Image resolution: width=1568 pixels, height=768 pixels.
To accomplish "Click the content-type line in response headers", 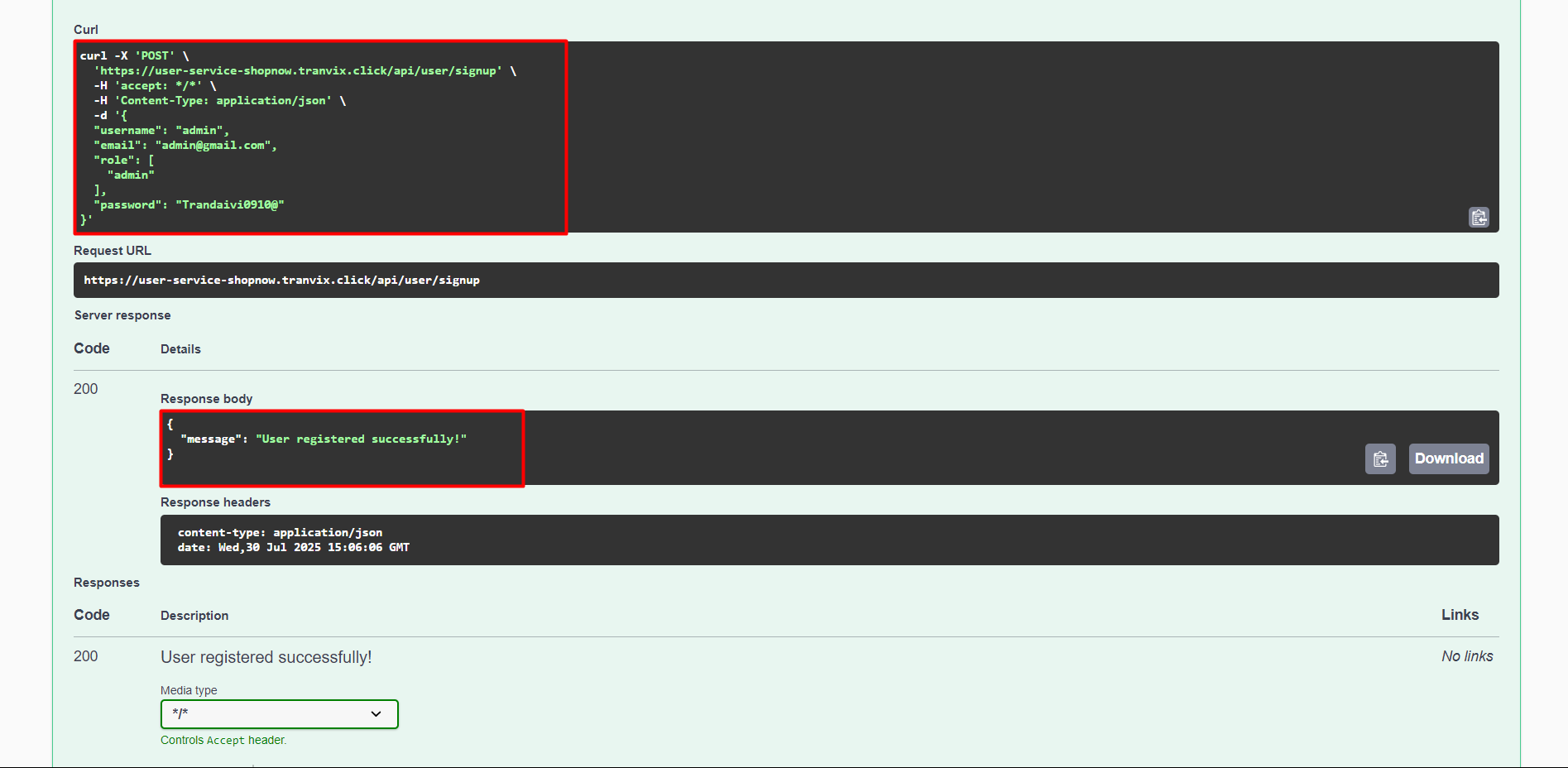I will pyautogui.click(x=280, y=533).
